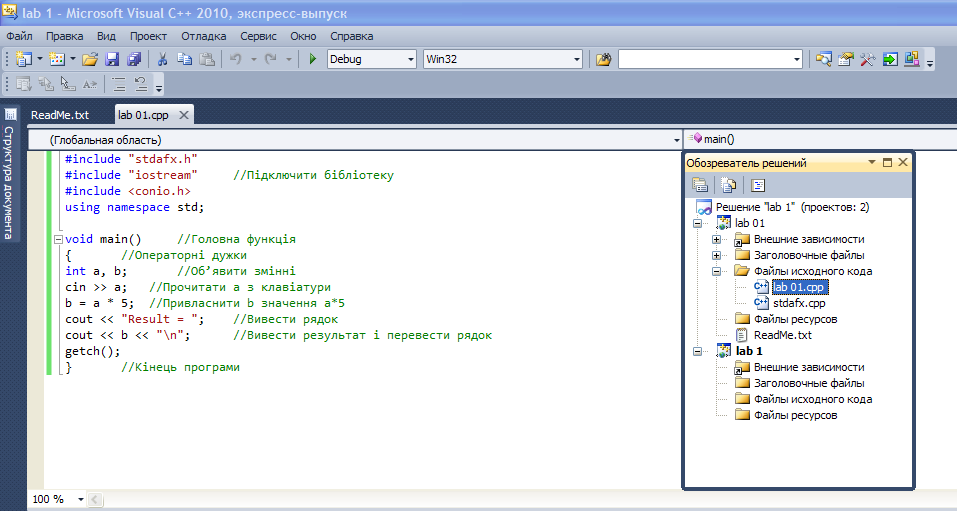The image size is (957, 511).
Task: Click the Open File folder icon
Action: click(90, 60)
